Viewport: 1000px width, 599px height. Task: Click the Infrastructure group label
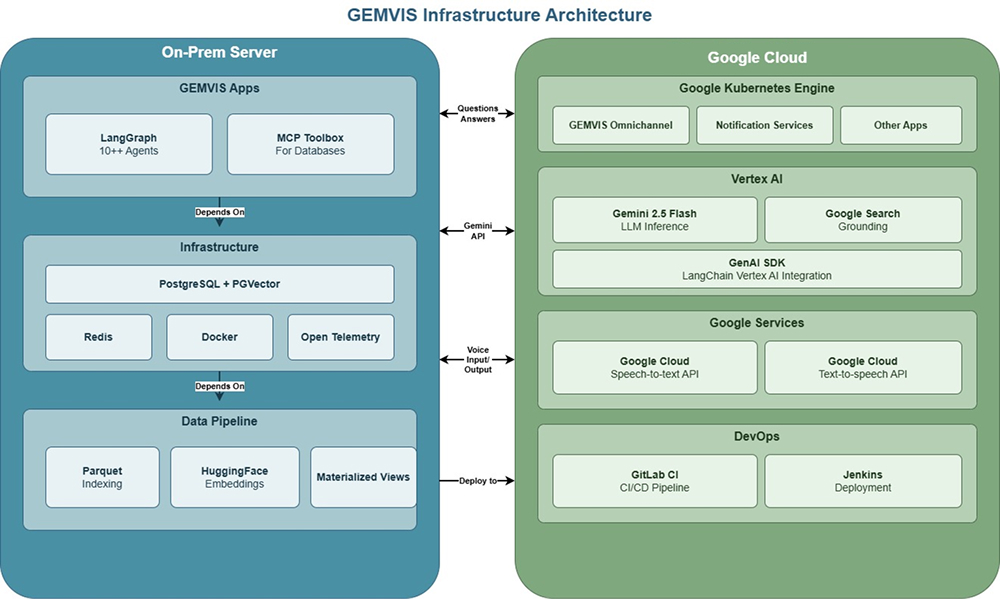pos(219,247)
